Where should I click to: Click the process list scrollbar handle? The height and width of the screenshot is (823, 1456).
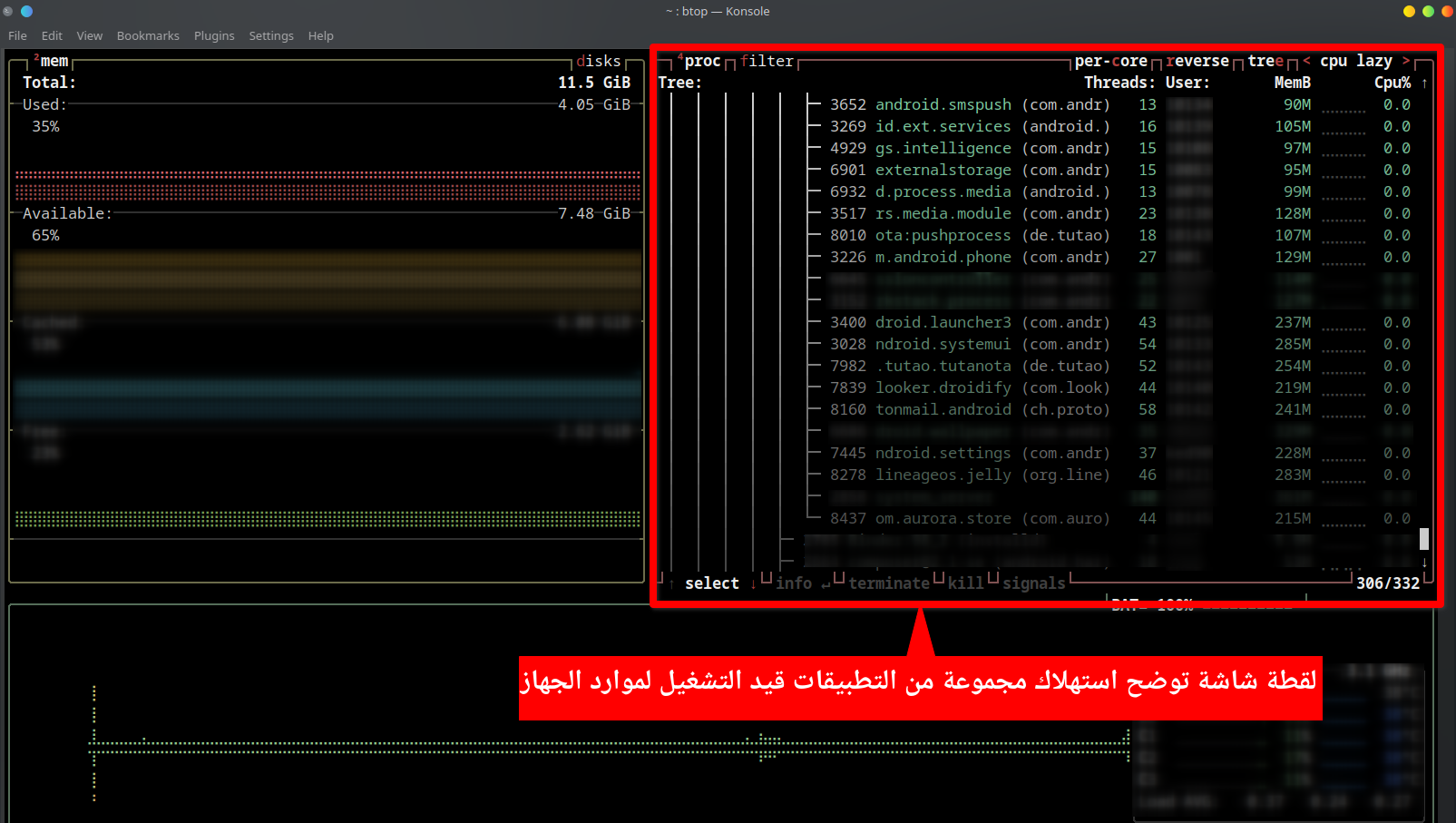tap(1424, 539)
